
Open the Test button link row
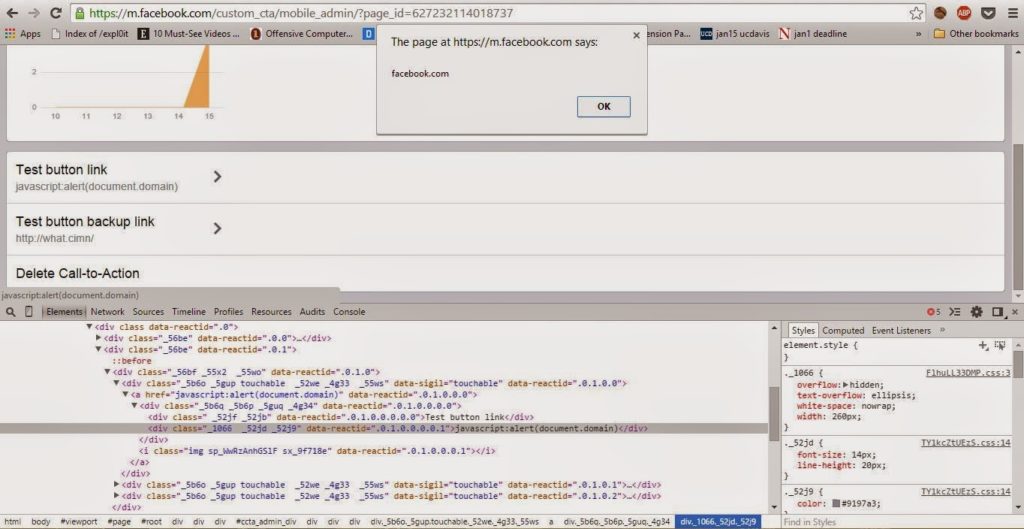pyautogui.click(x=505, y=177)
